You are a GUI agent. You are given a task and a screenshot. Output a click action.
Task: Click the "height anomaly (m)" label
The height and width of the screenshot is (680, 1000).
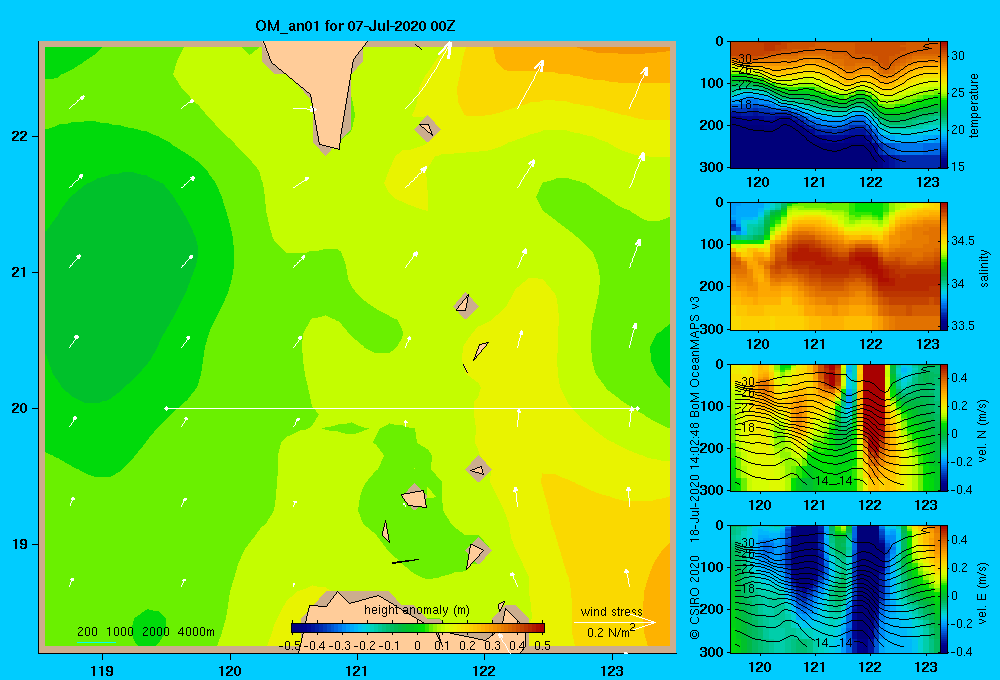pos(416,610)
